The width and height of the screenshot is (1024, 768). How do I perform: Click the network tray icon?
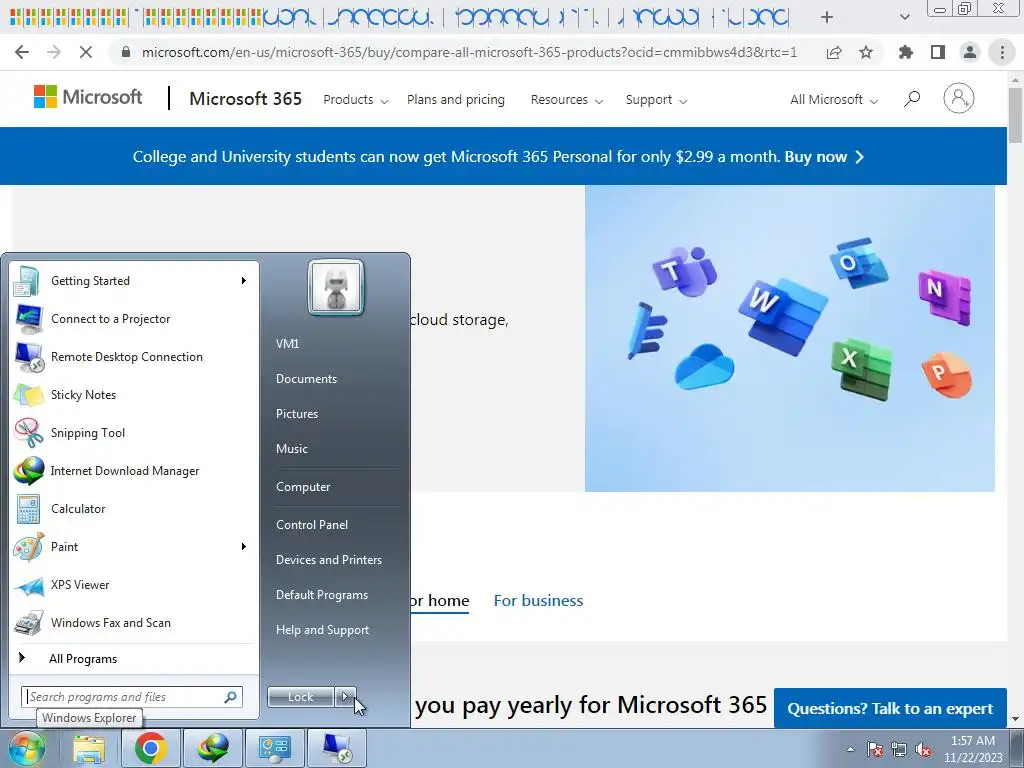899,750
